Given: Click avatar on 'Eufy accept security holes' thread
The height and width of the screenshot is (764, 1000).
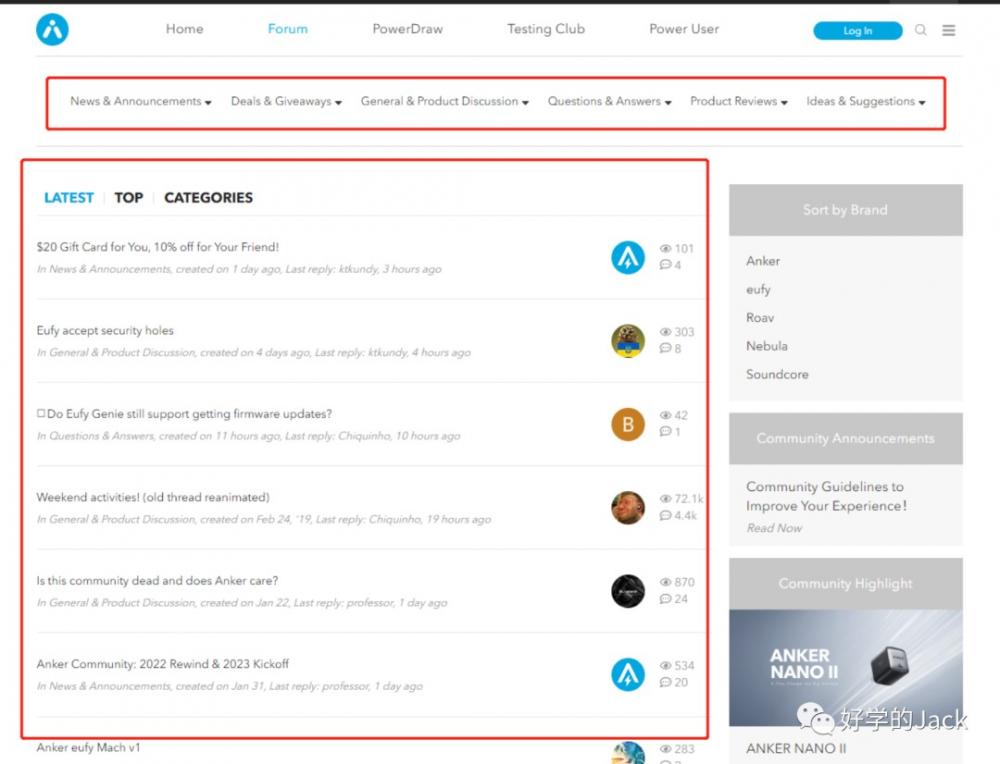Looking at the screenshot, I should coord(628,341).
